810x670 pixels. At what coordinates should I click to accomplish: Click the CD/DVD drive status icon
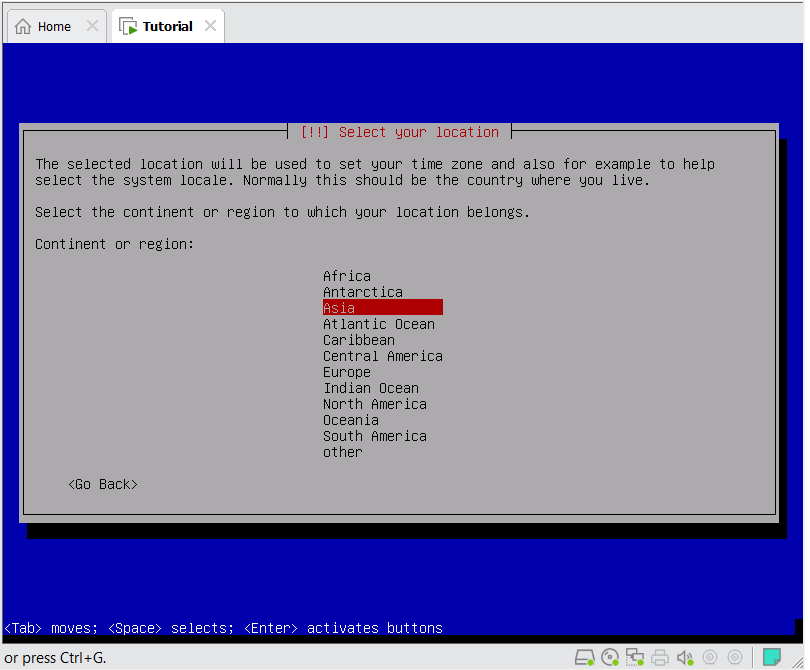point(610,657)
